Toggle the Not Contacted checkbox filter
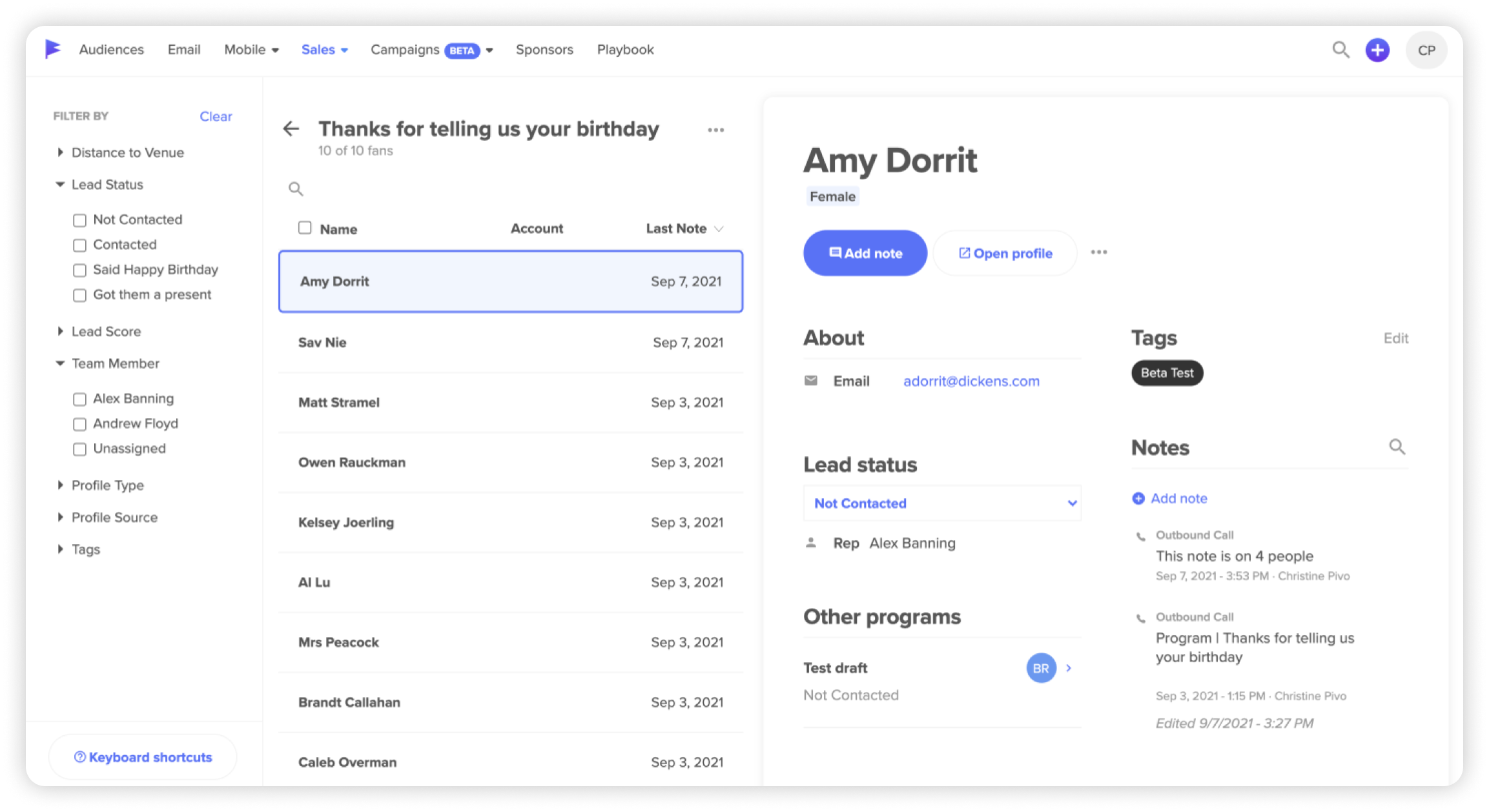 80,219
